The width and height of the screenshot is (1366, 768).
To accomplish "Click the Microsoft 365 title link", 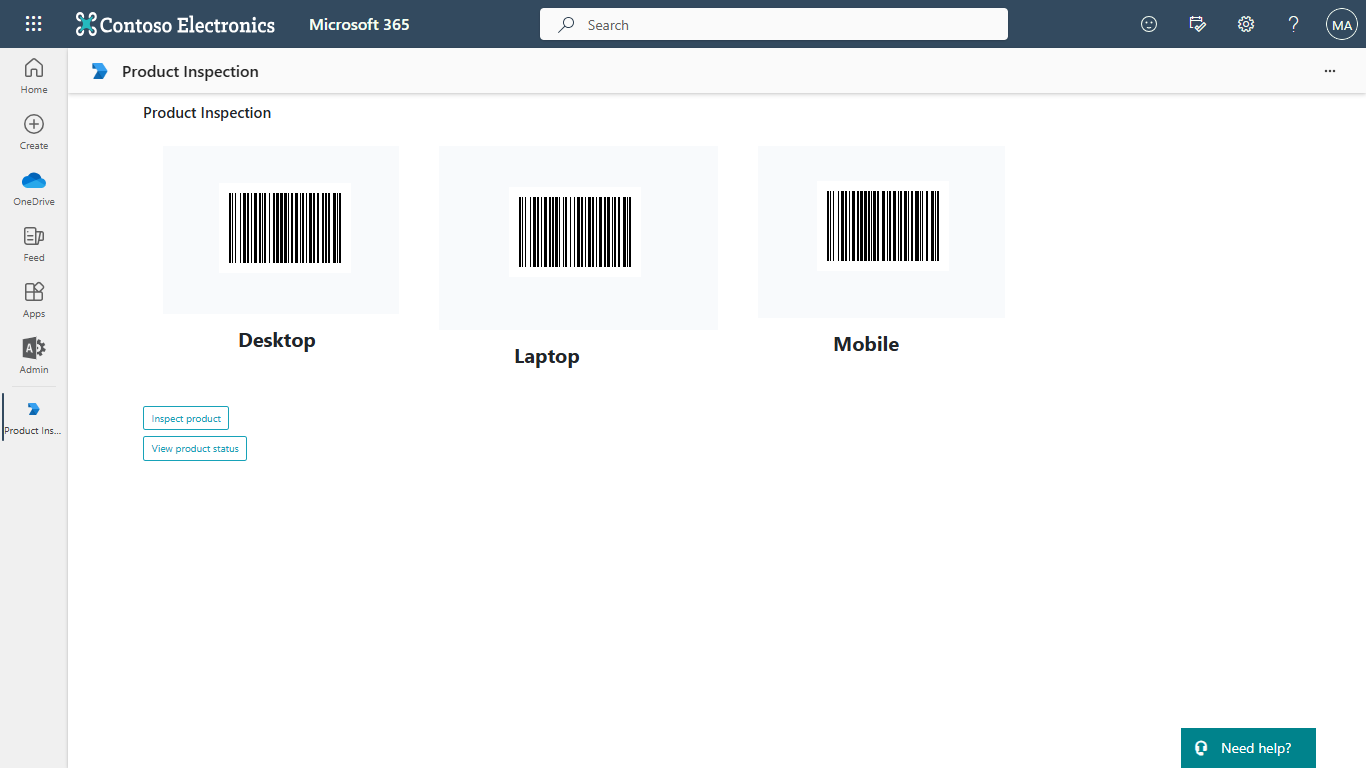I will point(359,24).
